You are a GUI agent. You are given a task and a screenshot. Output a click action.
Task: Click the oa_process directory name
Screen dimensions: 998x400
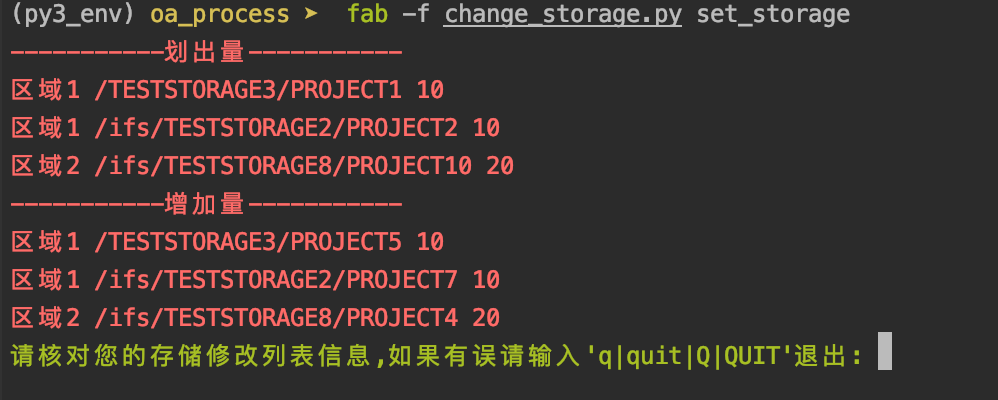(x=219, y=14)
